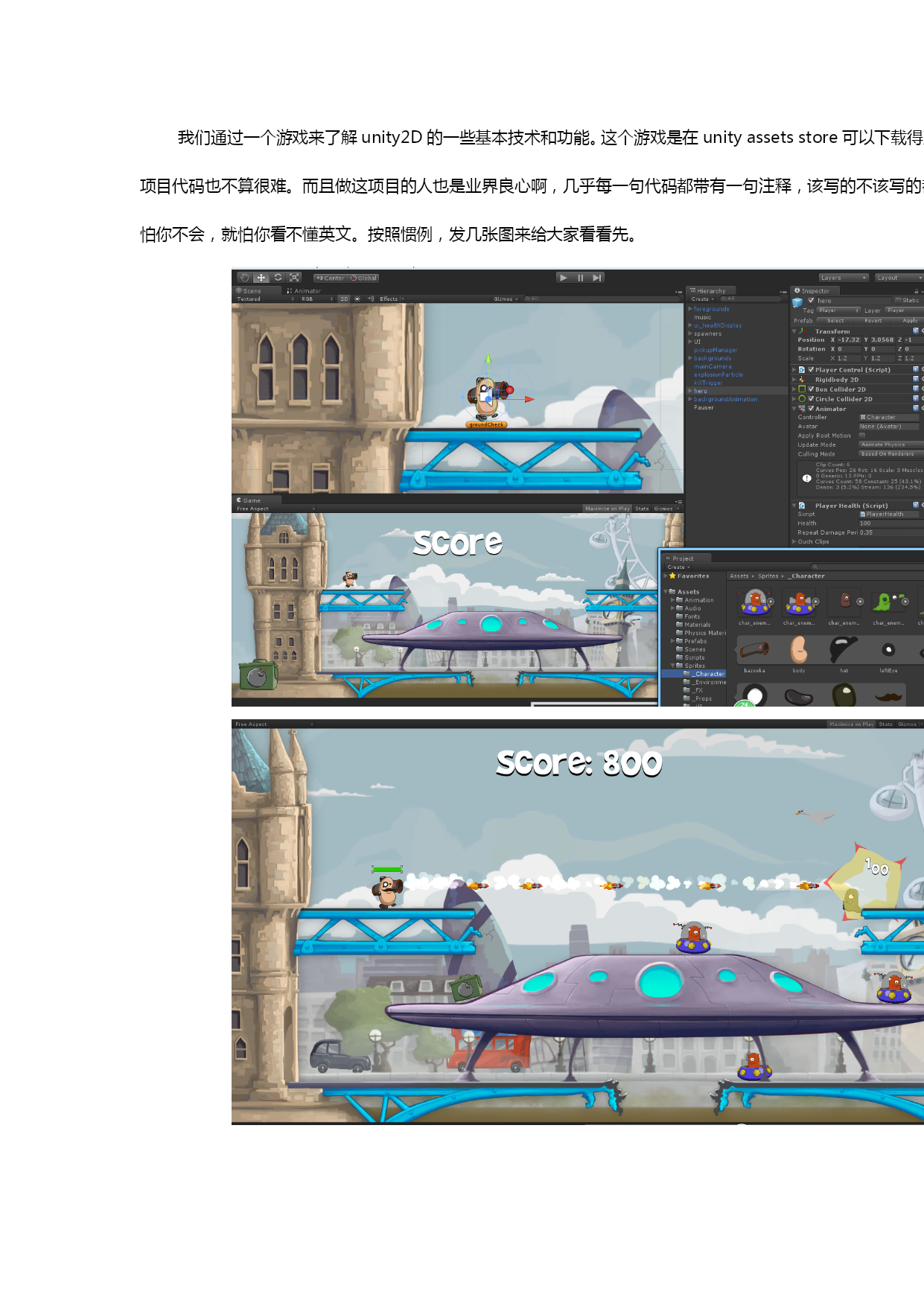Disable the Box Collider 2D checkbox

pos(811,389)
